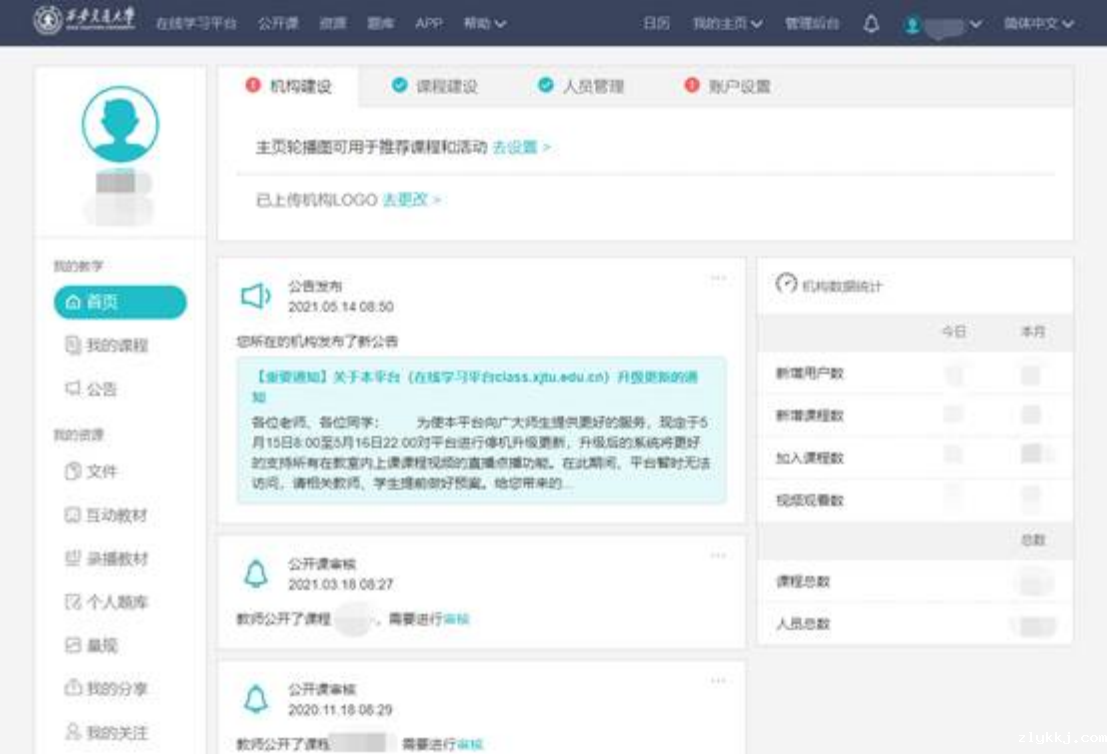This screenshot has width=1108, height=754.
Task: Go to 公告 in the left sidebar
Action: (101, 389)
